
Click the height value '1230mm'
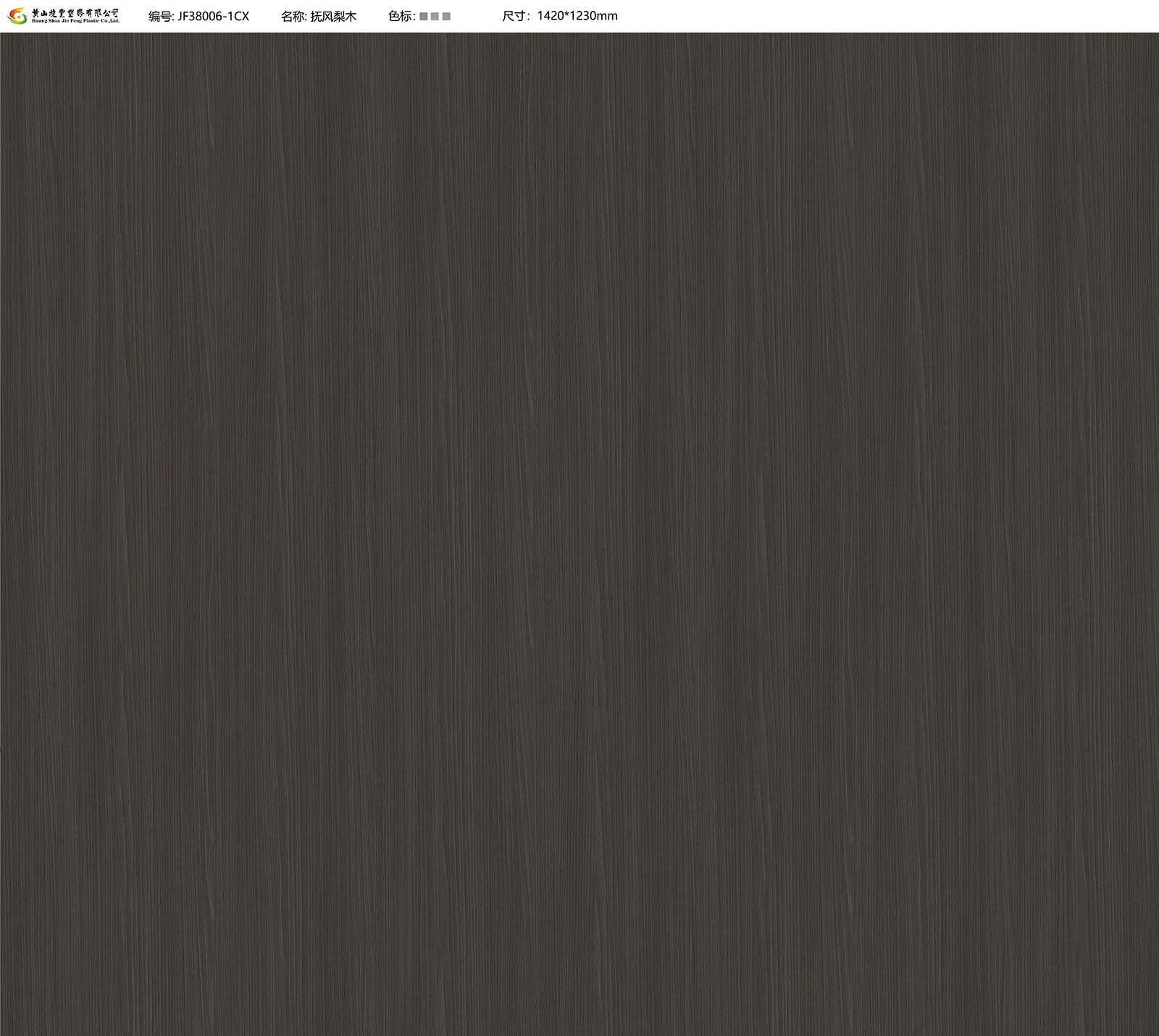(x=594, y=16)
